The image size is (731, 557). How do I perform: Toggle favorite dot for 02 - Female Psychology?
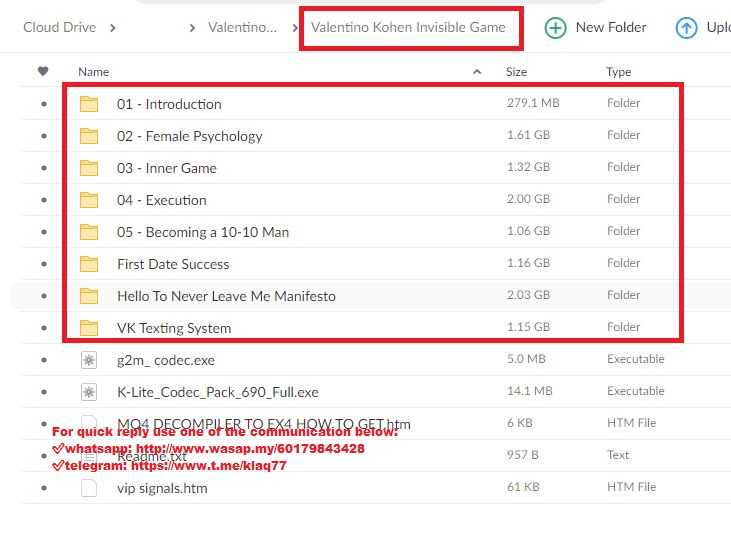44,136
